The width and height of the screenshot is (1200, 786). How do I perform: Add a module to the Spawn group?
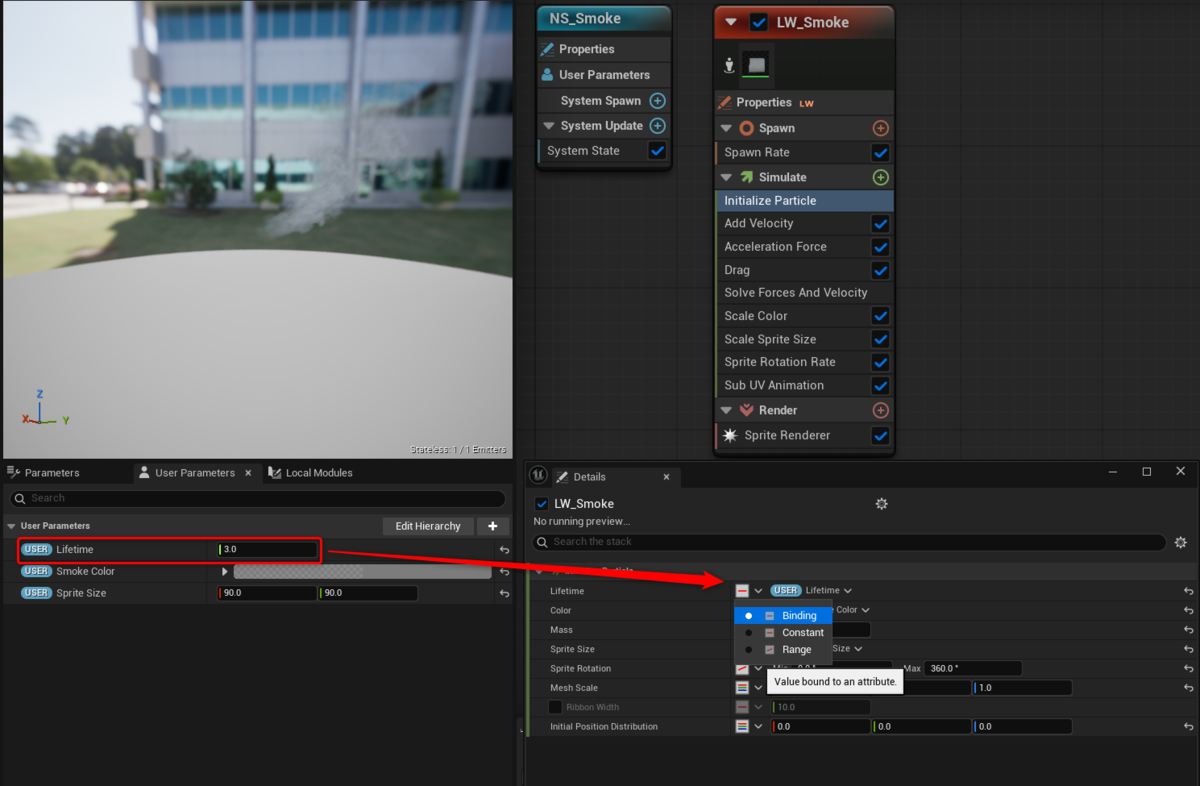(880, 128)
